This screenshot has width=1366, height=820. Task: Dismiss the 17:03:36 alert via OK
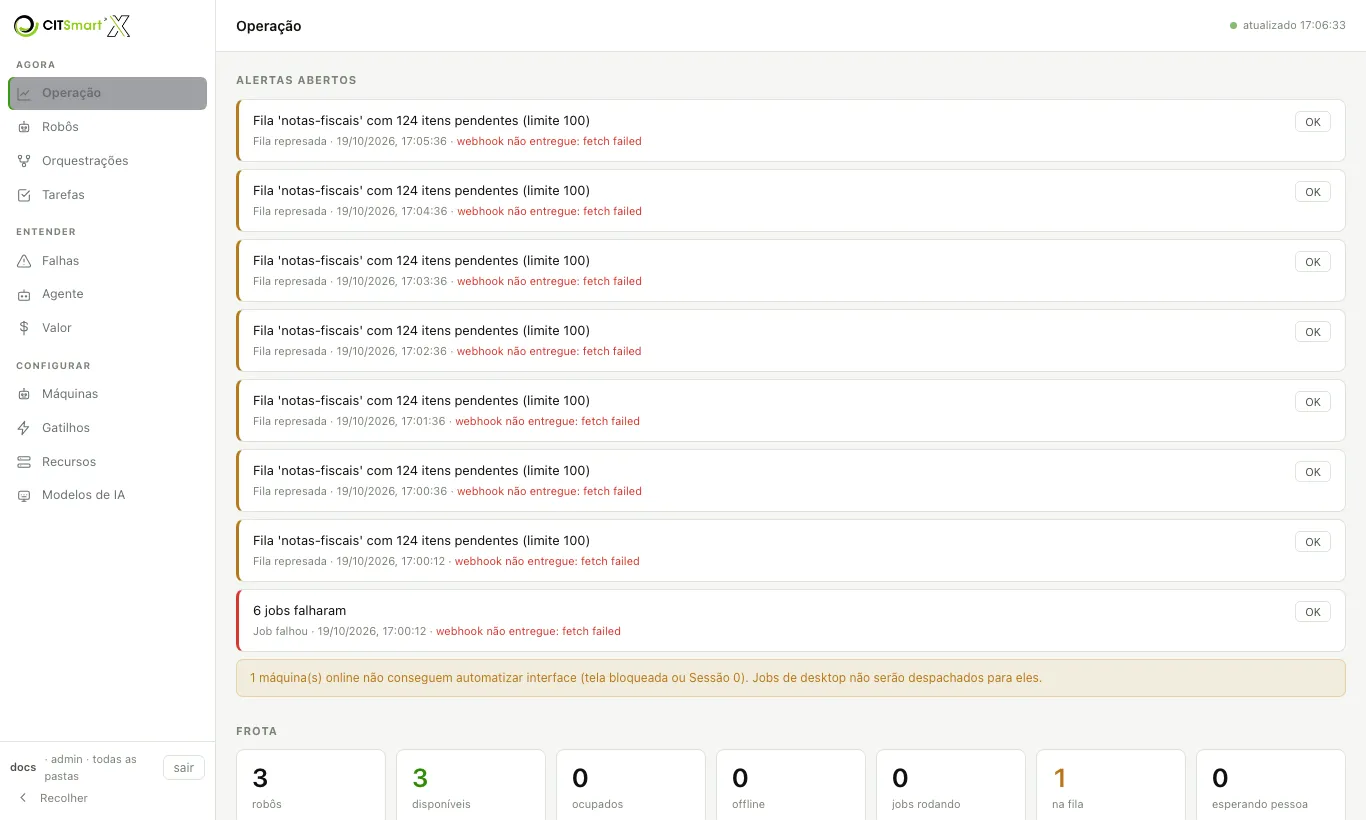pyautogui.click(x=1313, y=262)
